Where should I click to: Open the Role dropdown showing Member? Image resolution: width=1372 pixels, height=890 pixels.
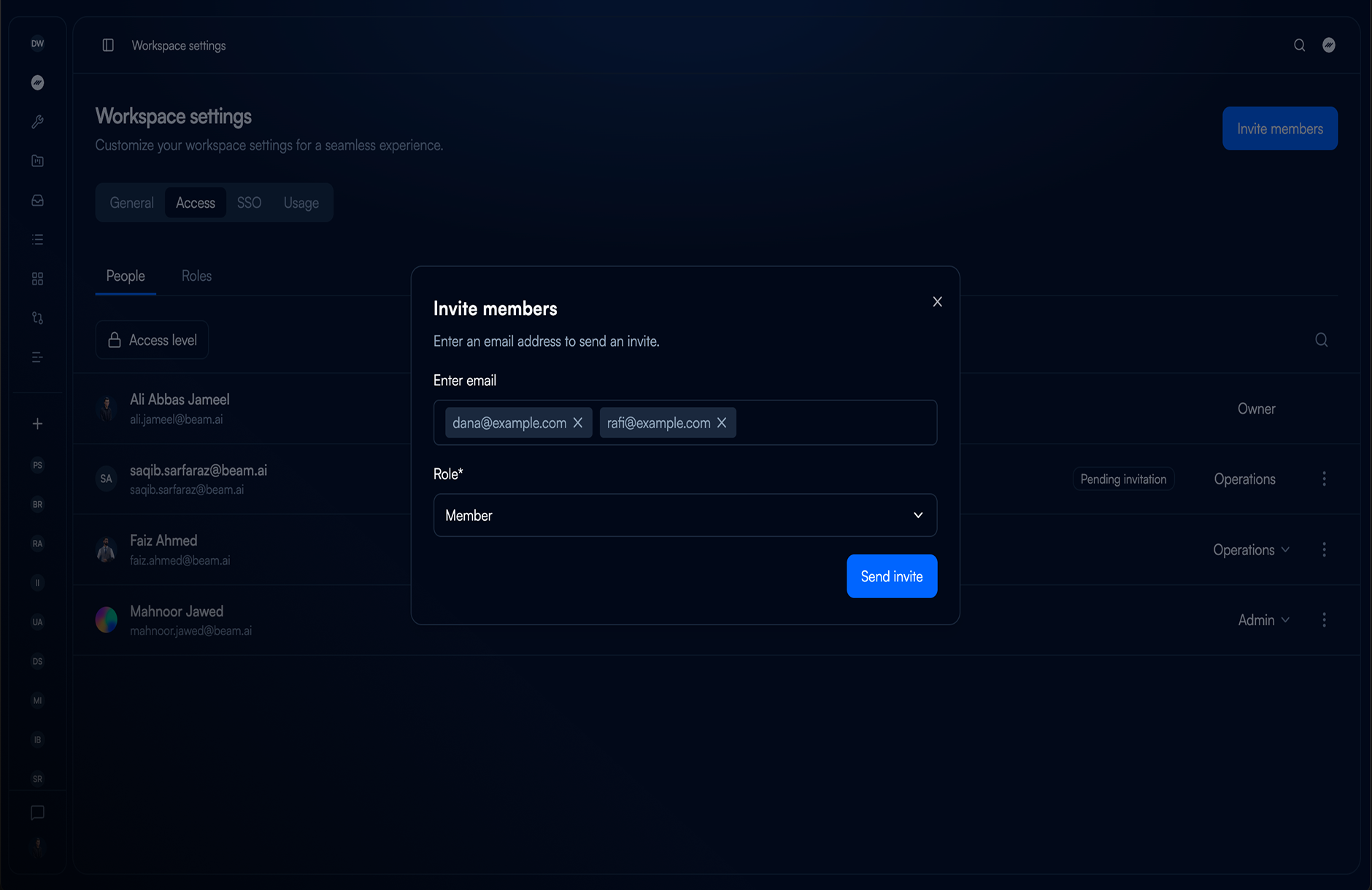click(685, 515)
